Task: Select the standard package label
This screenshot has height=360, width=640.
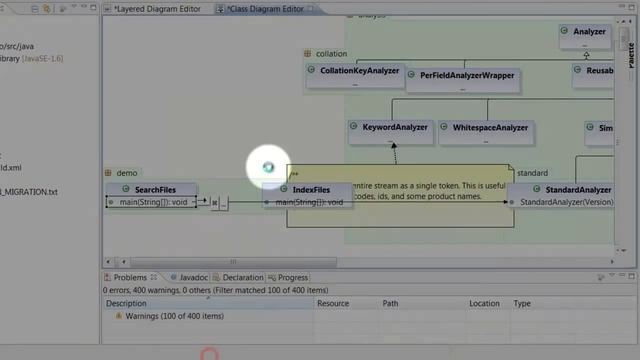Action: click(532, 173)
